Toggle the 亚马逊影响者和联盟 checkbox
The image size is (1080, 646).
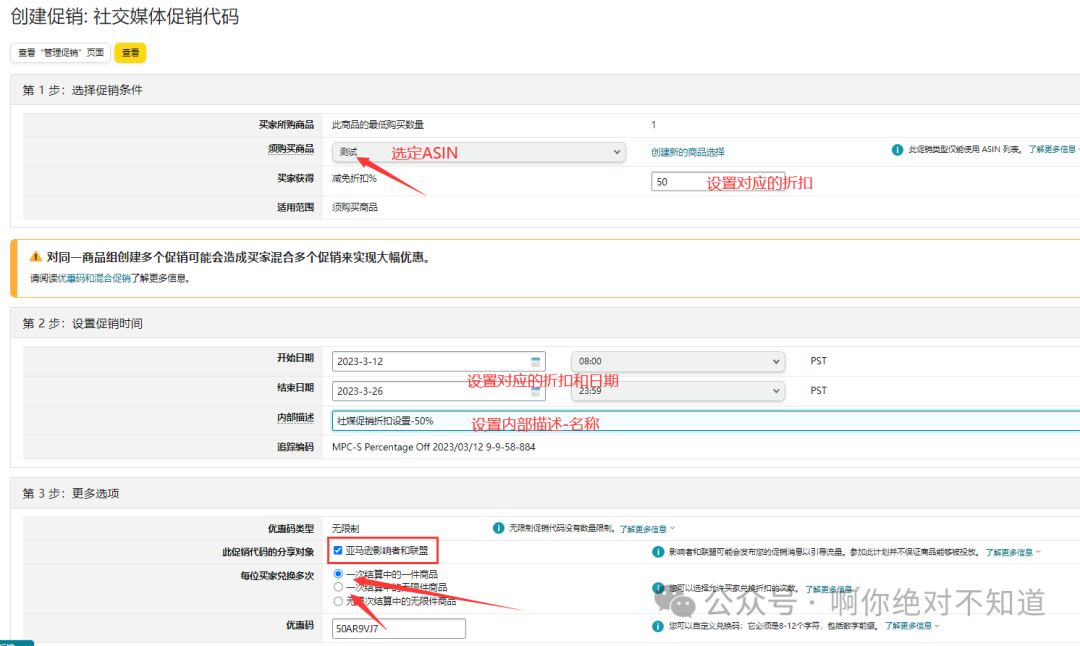click(338, 551)
